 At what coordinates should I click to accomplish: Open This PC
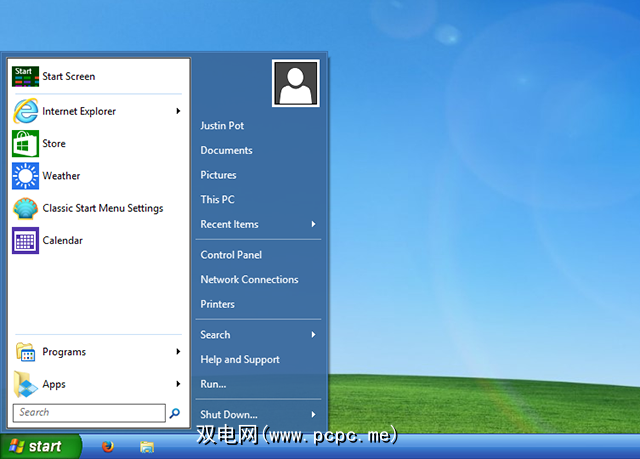(218, 200)
